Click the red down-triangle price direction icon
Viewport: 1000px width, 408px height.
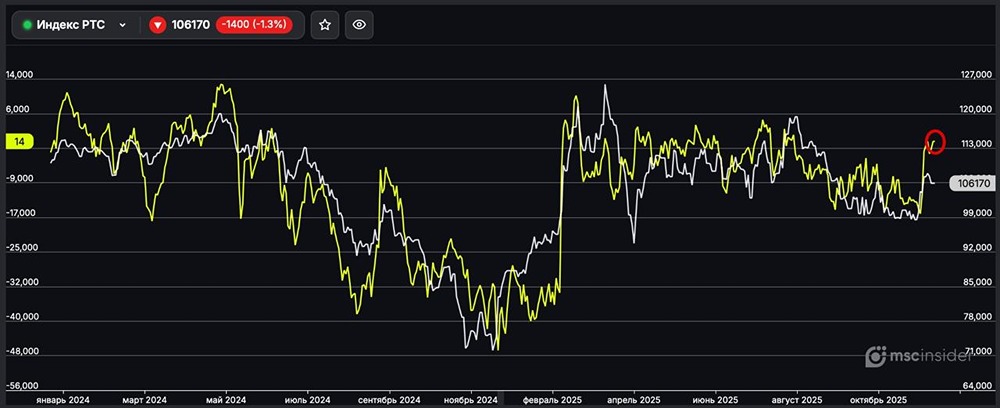pos(158,25)
